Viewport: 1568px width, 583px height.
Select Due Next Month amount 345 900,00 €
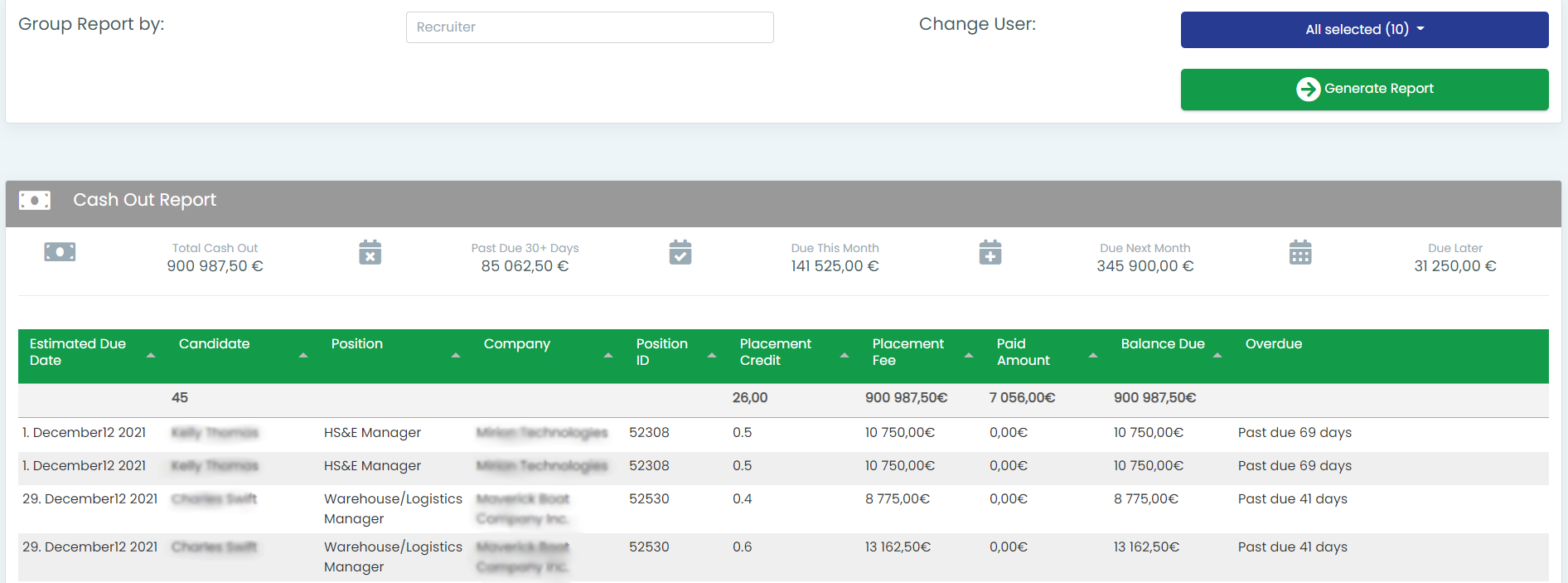pyautogui.click(x=1145, y=266)
